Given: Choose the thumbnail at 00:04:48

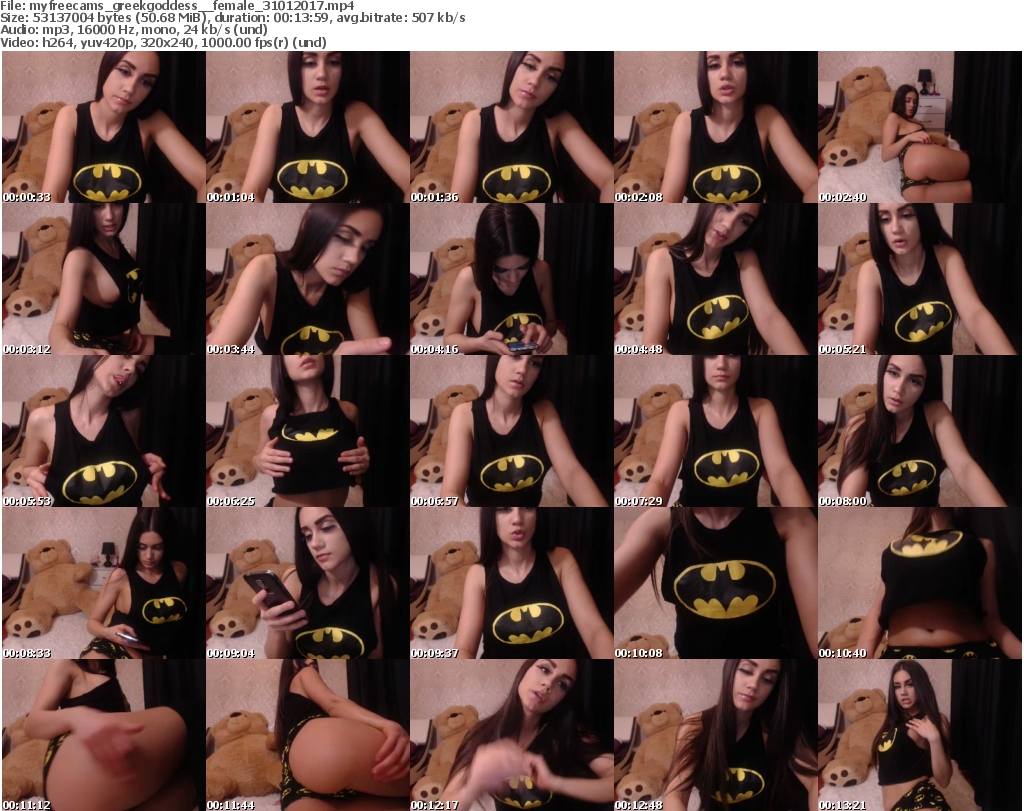Looking at the screenshot, I should 715,279.
